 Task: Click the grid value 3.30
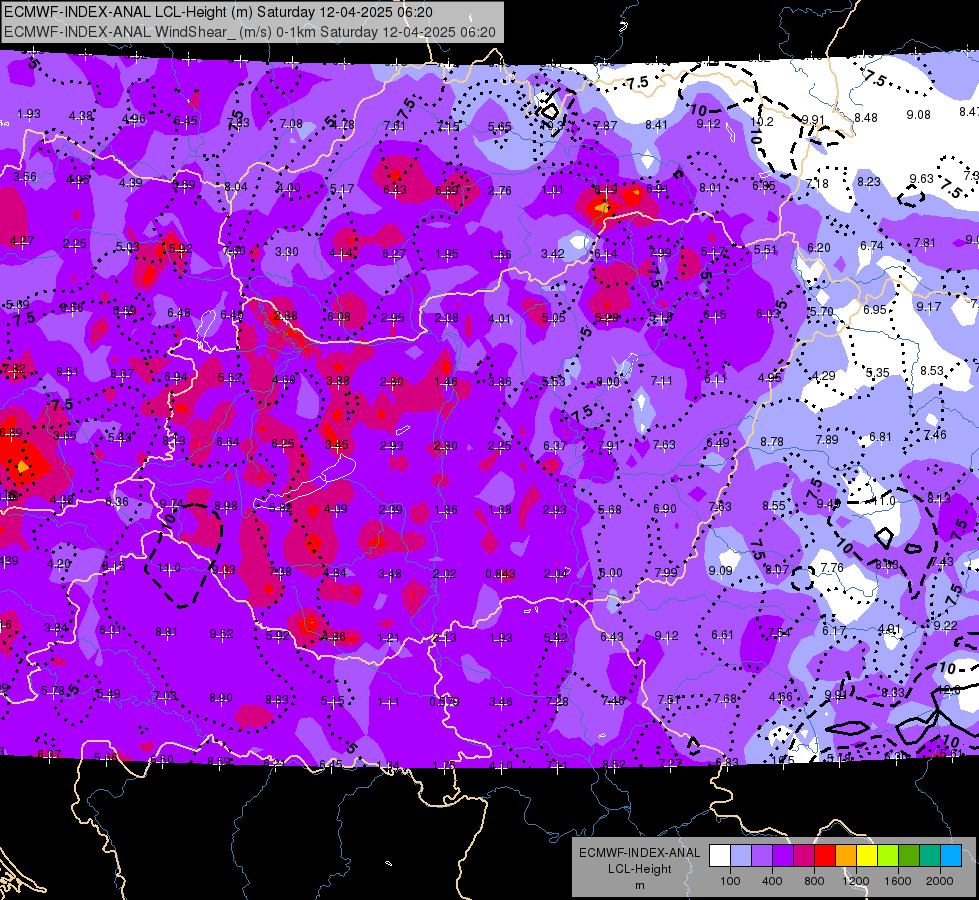coord(287,252)
